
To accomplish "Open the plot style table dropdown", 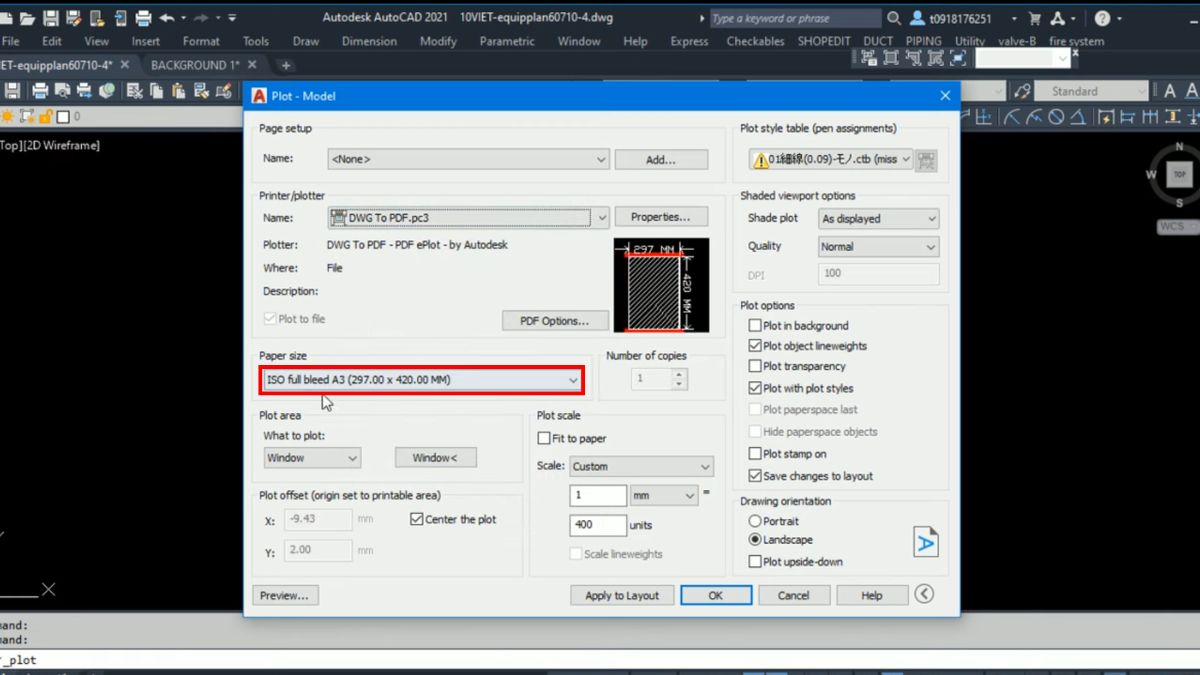I will [x=830, y=159].
